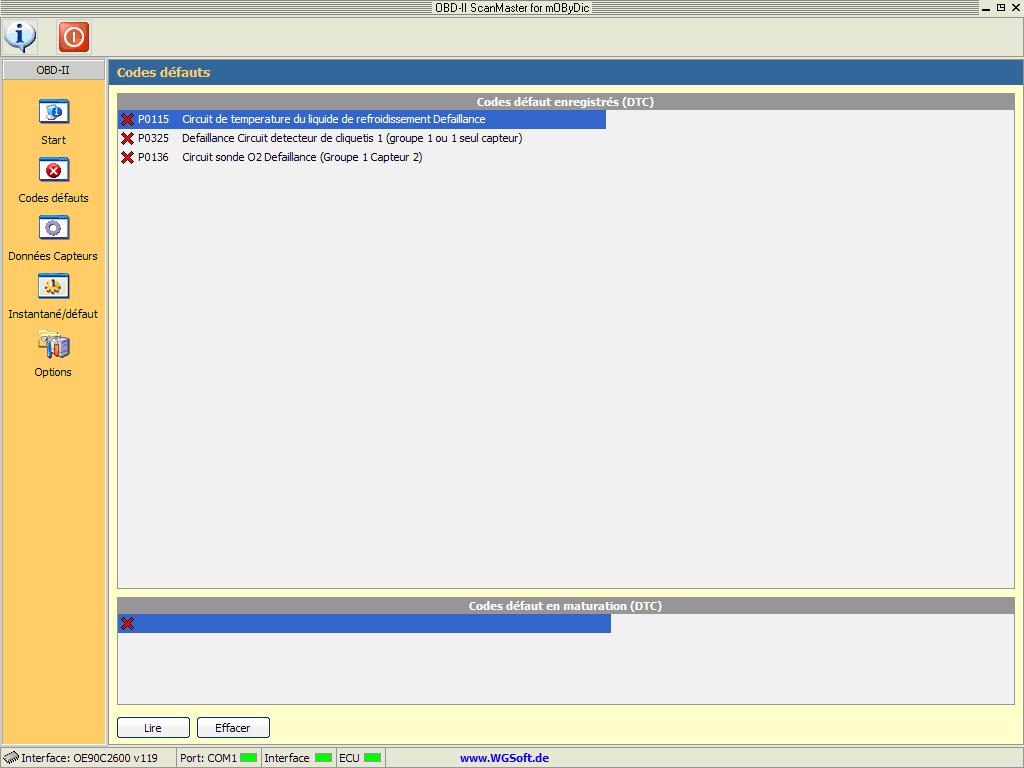Click red X icon beside P0136
Image resolution: width=1024 pixels, height=768 pixels.
point(127,157)
